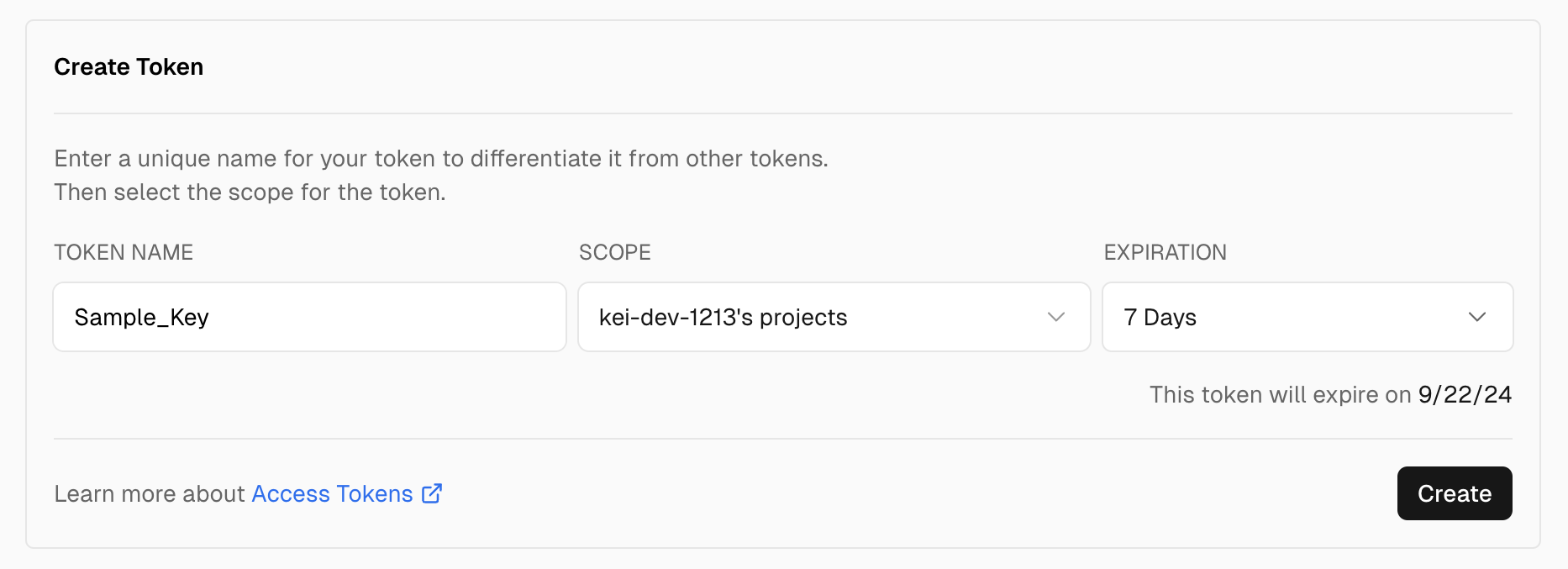Click the Create Token heading

[129, 67]
